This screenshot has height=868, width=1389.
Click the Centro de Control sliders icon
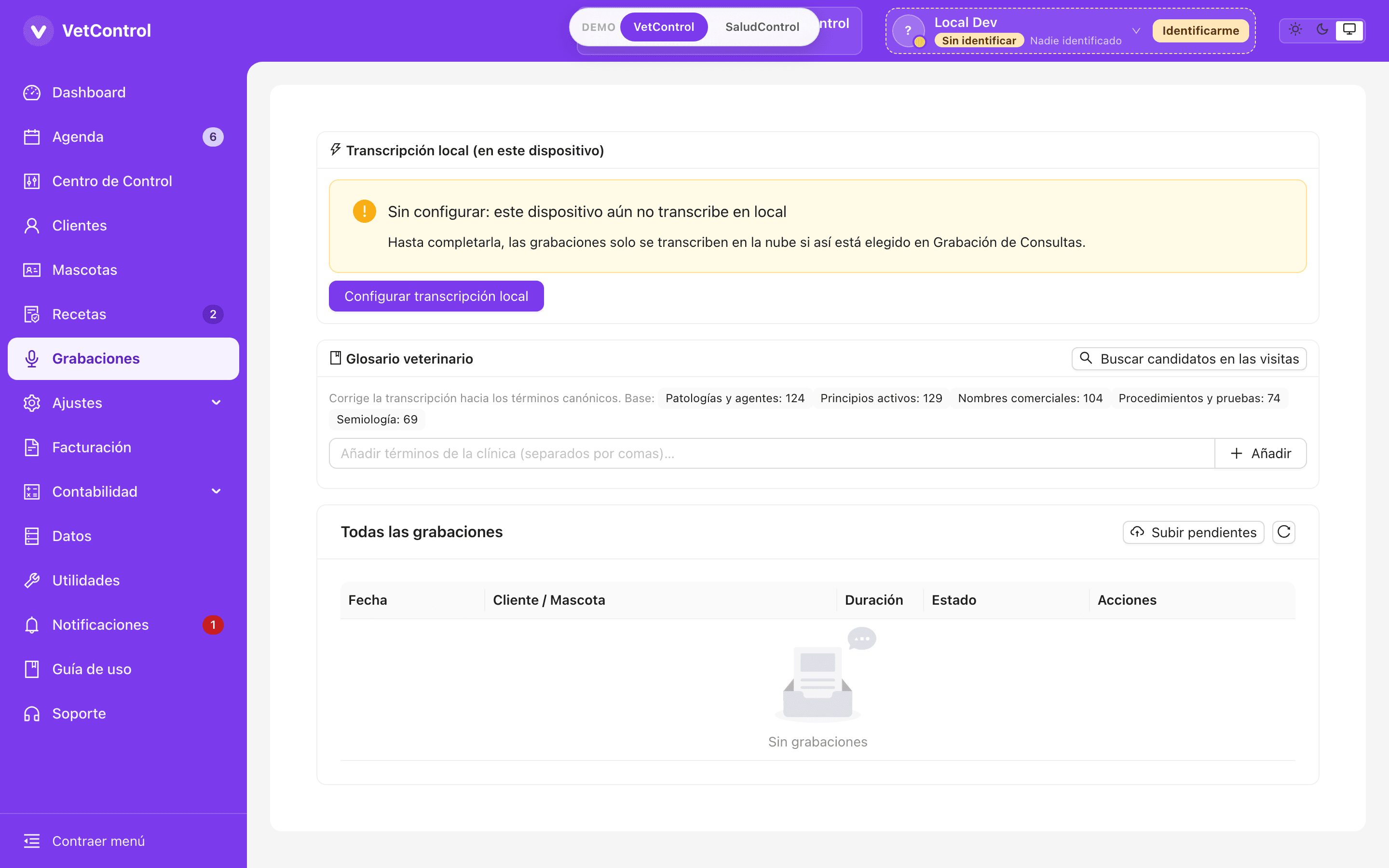click(x=31, y=181)
